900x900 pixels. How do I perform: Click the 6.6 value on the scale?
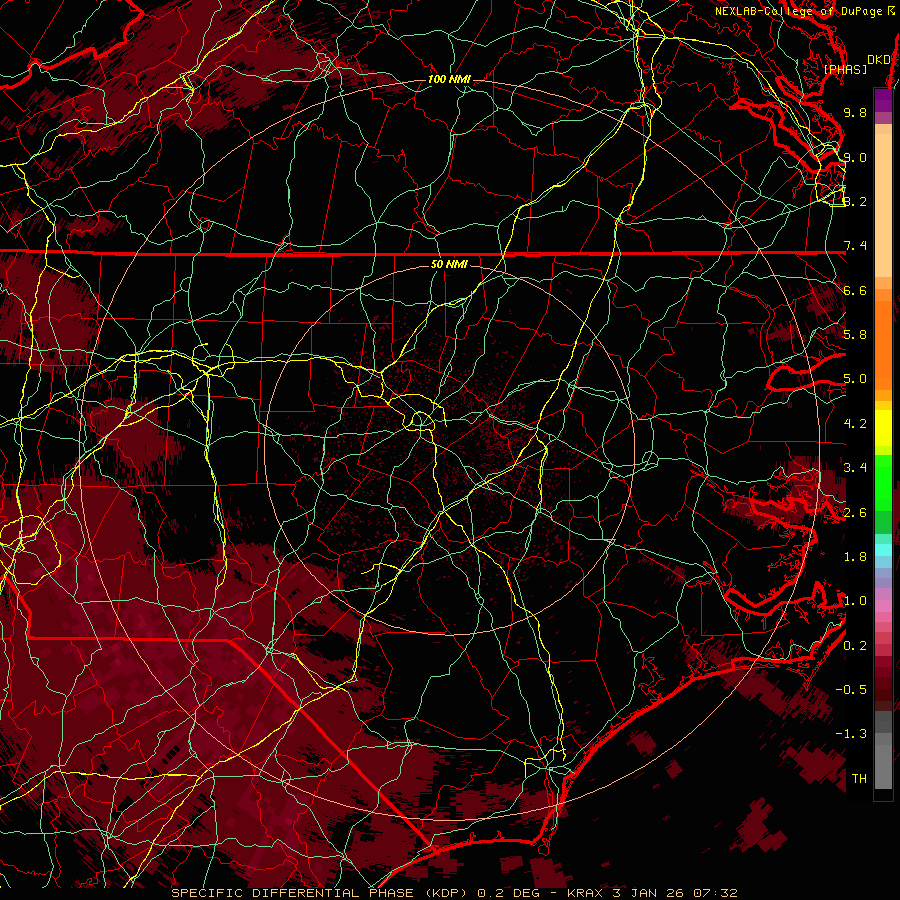855,290
